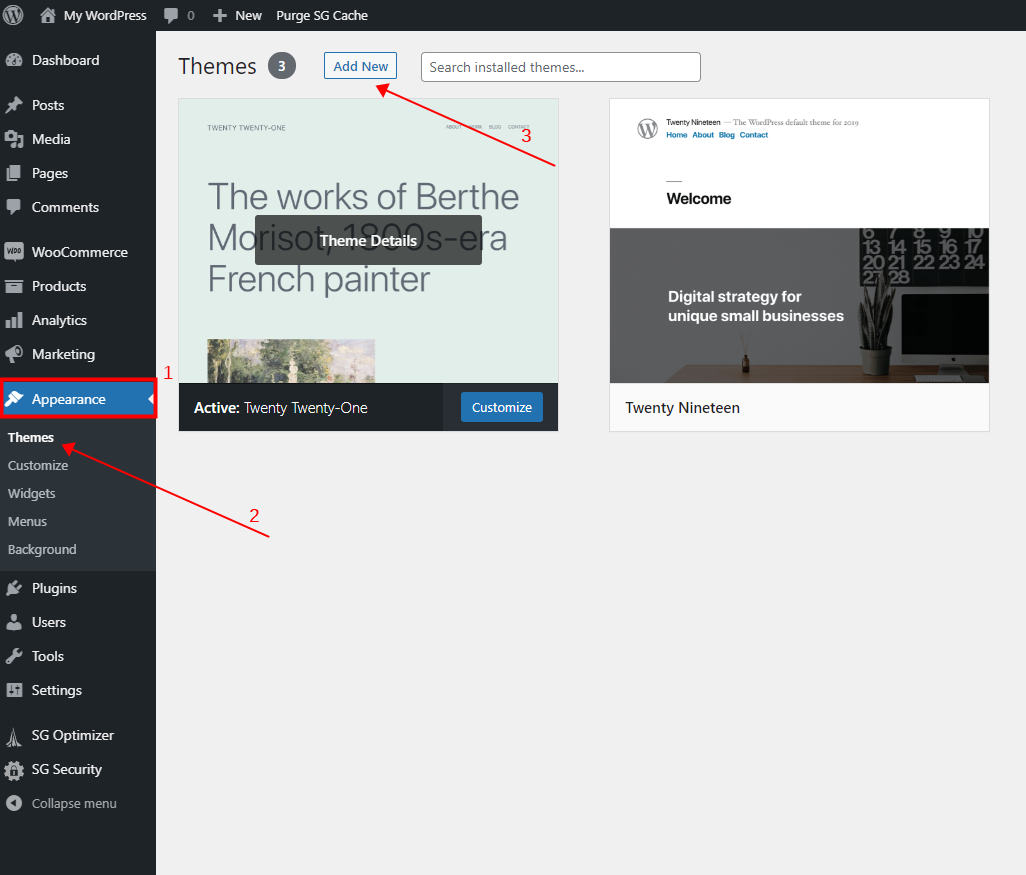
Task: Click the Theme Details overlay button
Action: (368, 240)
